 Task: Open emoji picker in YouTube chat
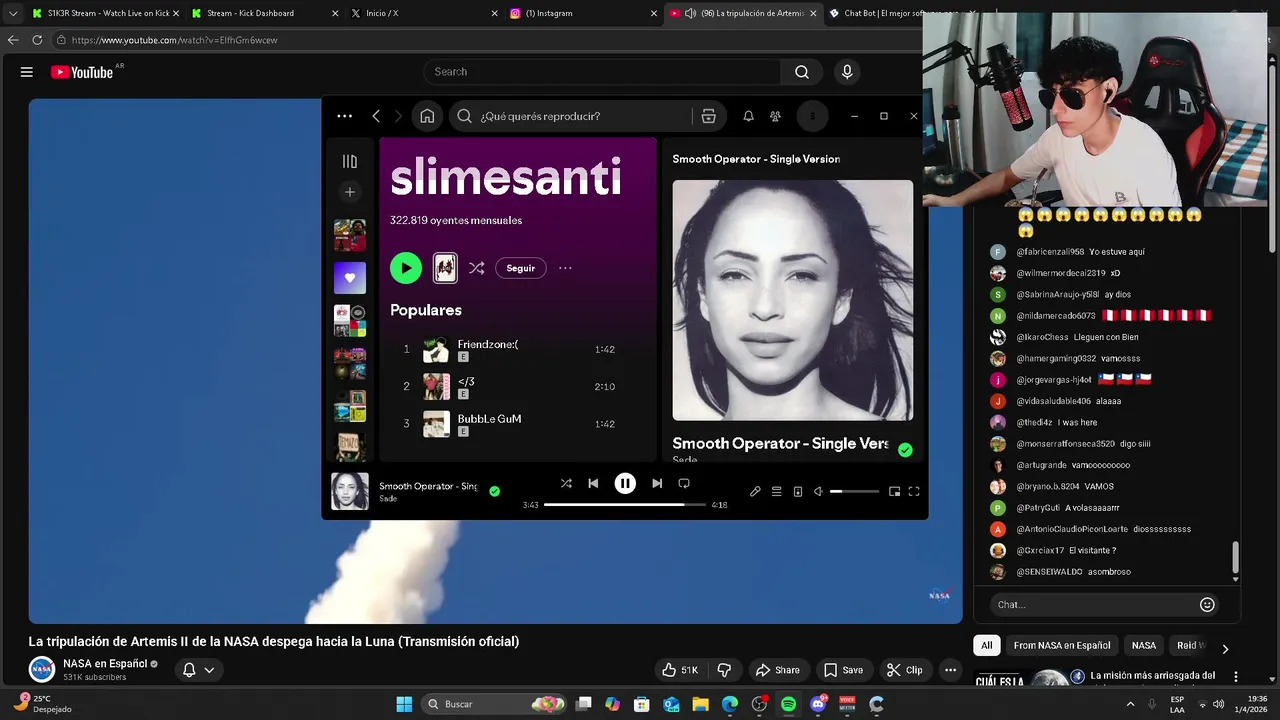click(1207, 604)
